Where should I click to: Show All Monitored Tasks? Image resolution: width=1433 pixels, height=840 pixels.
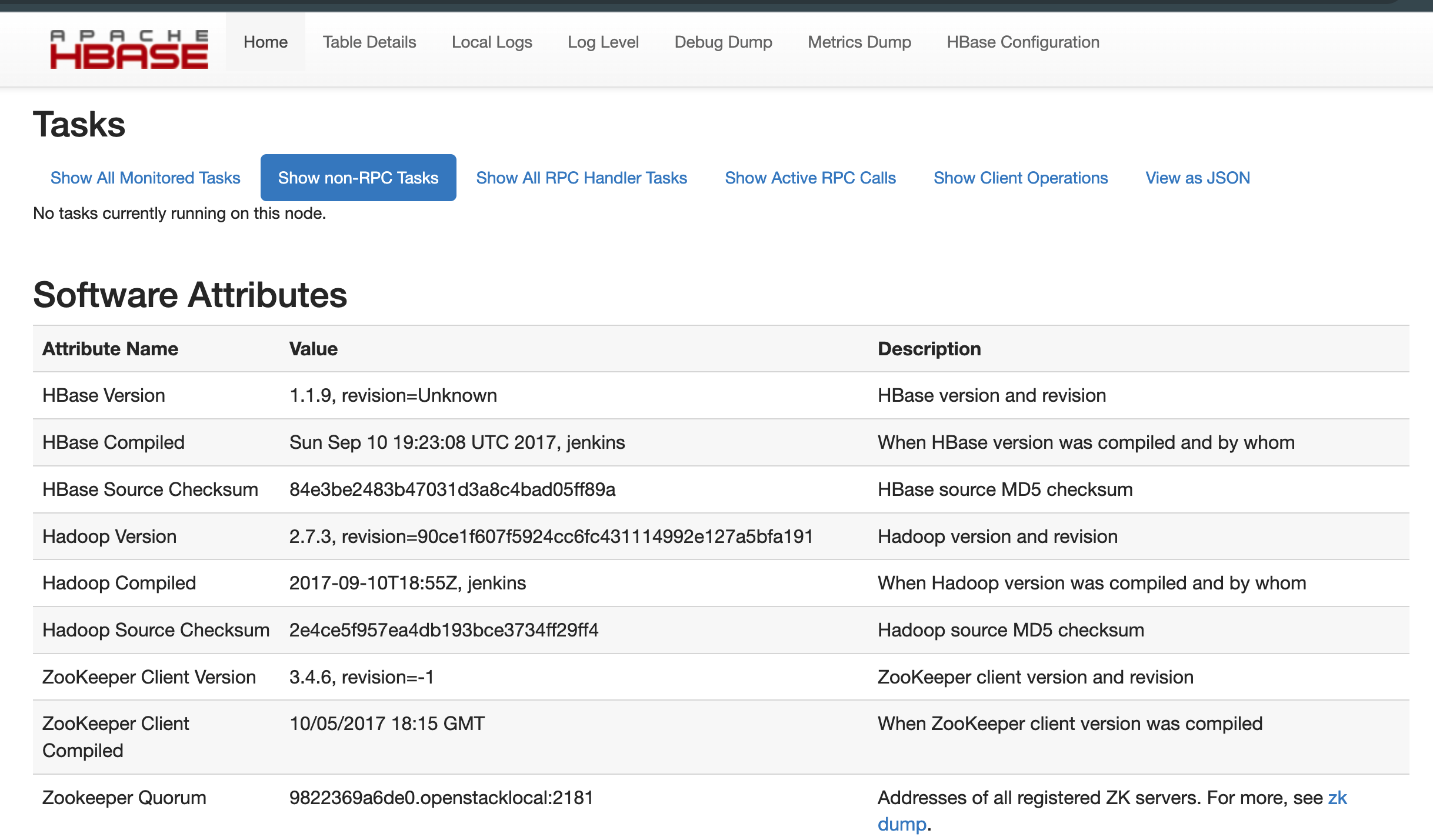pos(145,178)
